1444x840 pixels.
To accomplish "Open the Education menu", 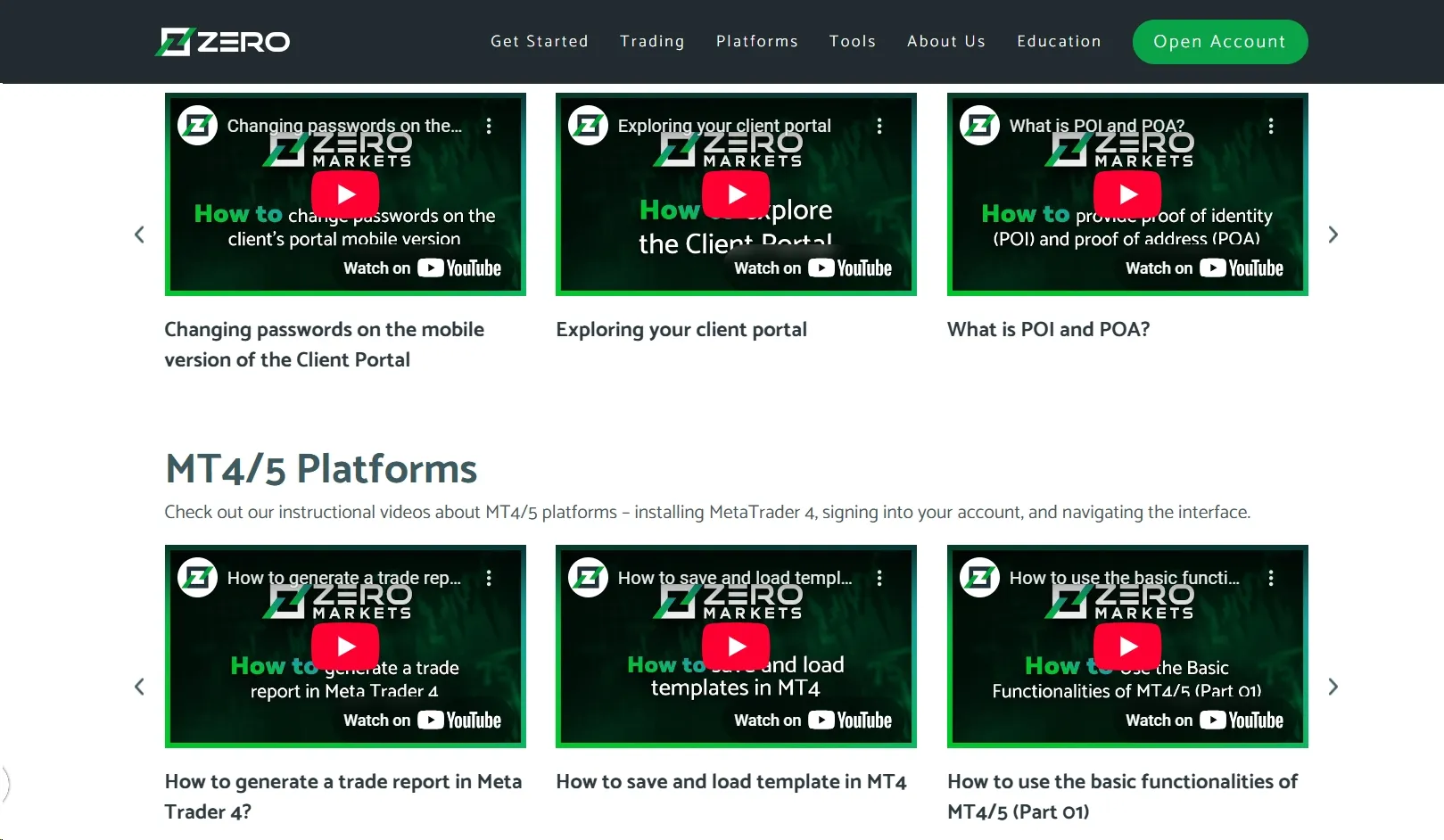I will (1059, 41).
